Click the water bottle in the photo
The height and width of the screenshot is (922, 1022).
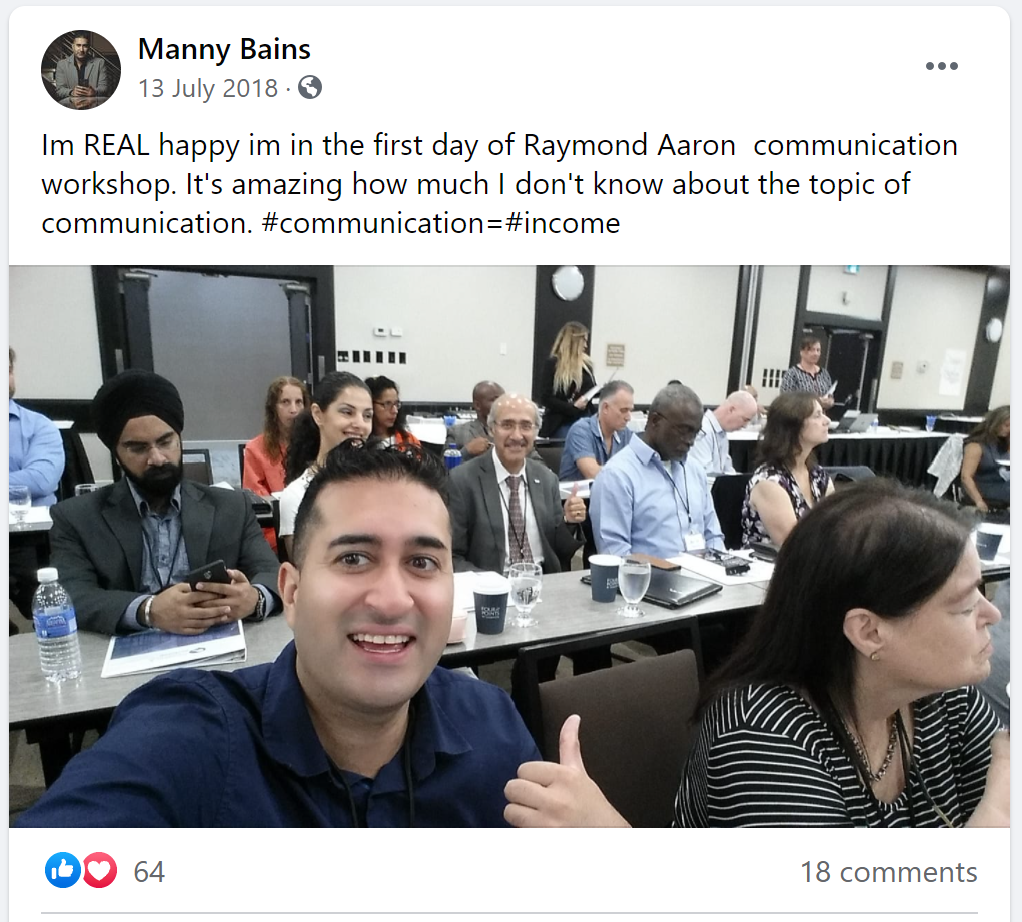56,624
